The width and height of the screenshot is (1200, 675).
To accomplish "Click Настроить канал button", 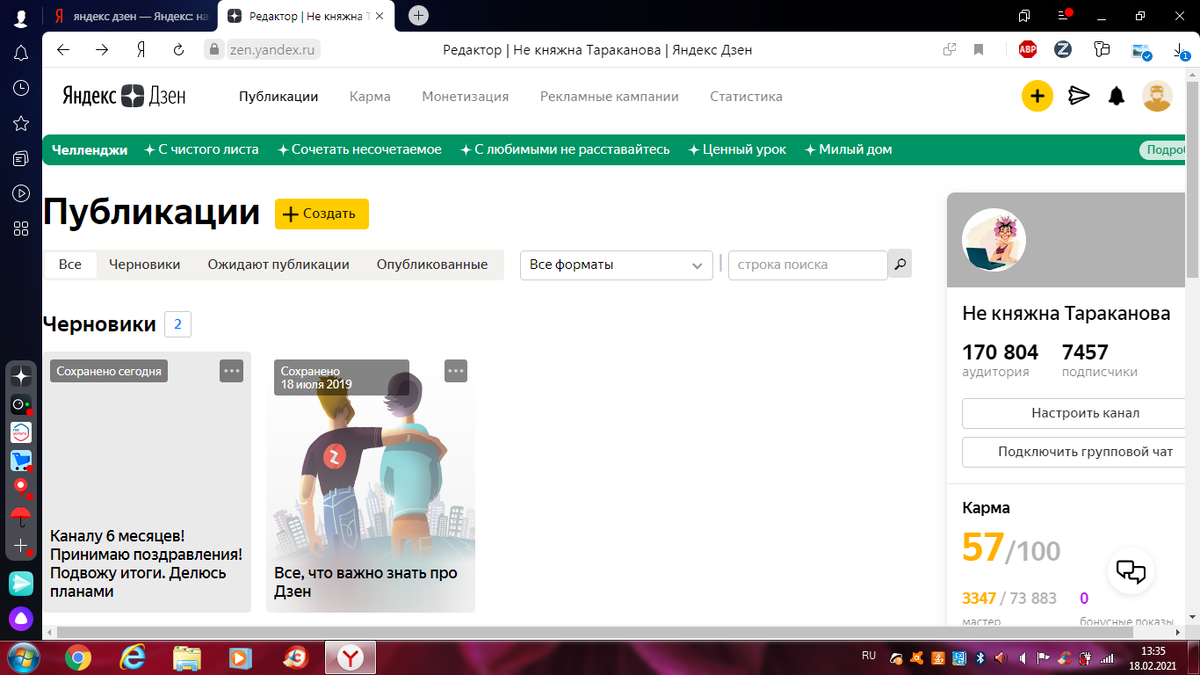I will (x=1072, y=413).
